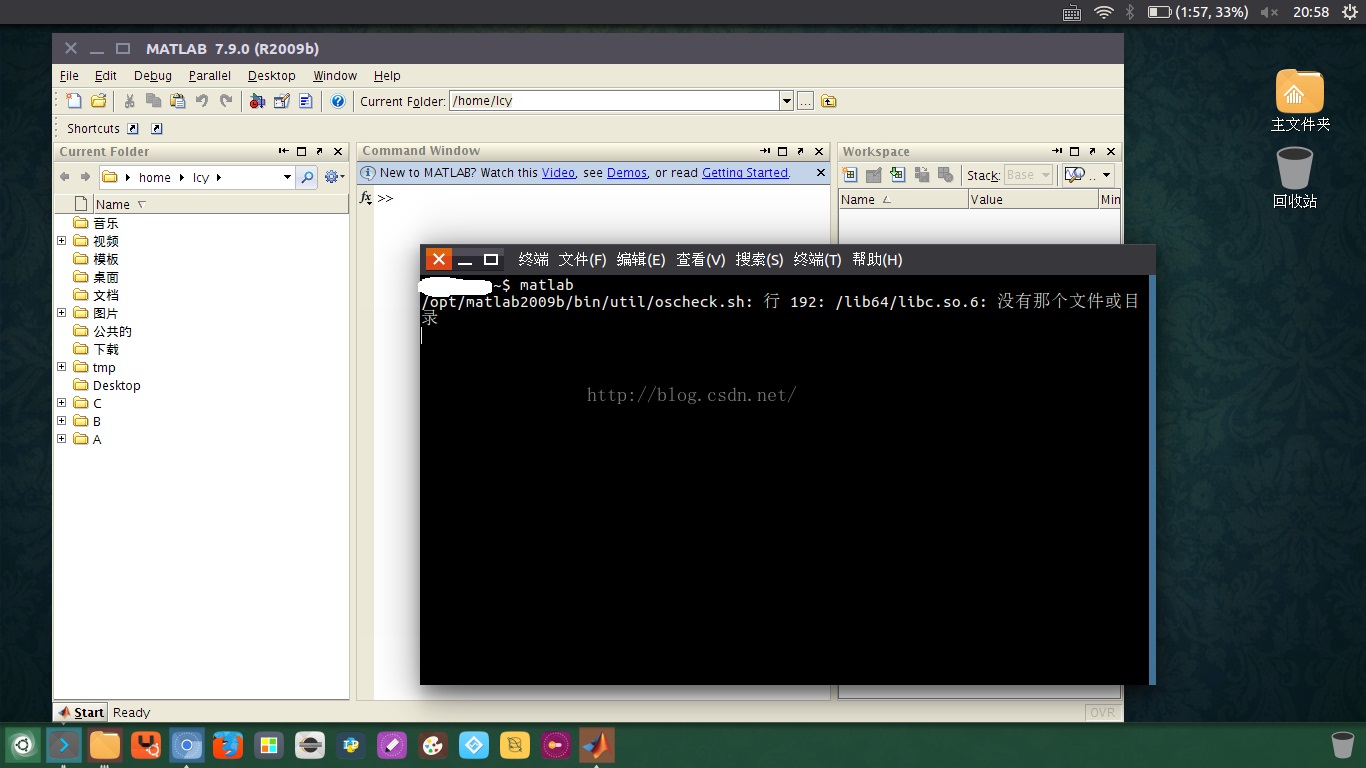
Task: Open the Desktop menu
Action: click(272, 75)
